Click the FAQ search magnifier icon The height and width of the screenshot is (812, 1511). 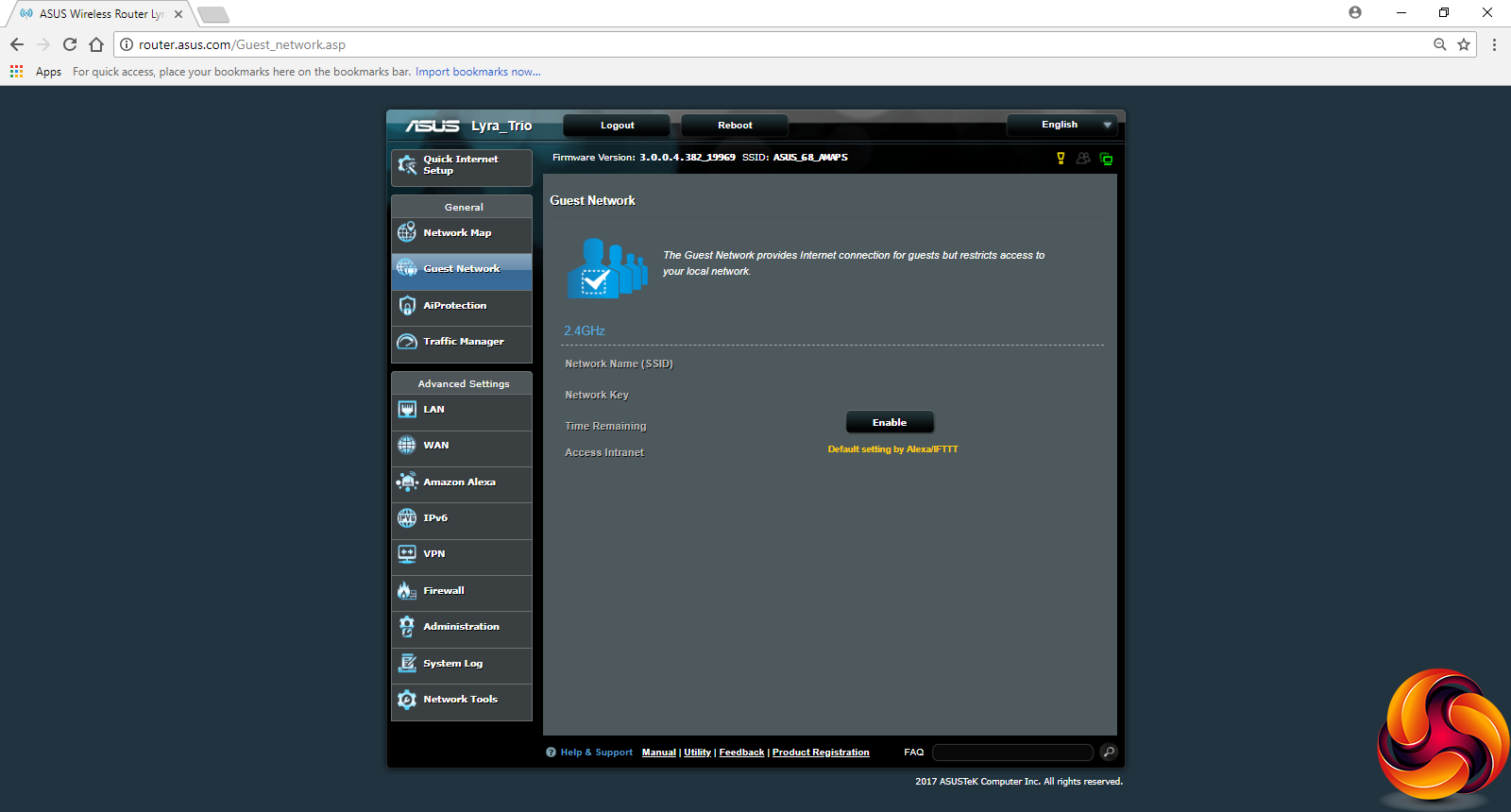point(1109,752)
